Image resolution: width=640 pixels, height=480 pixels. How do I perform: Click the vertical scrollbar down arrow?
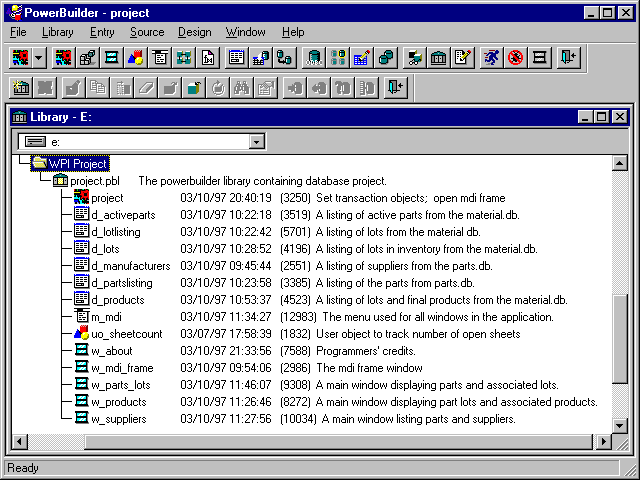[620, 426]
